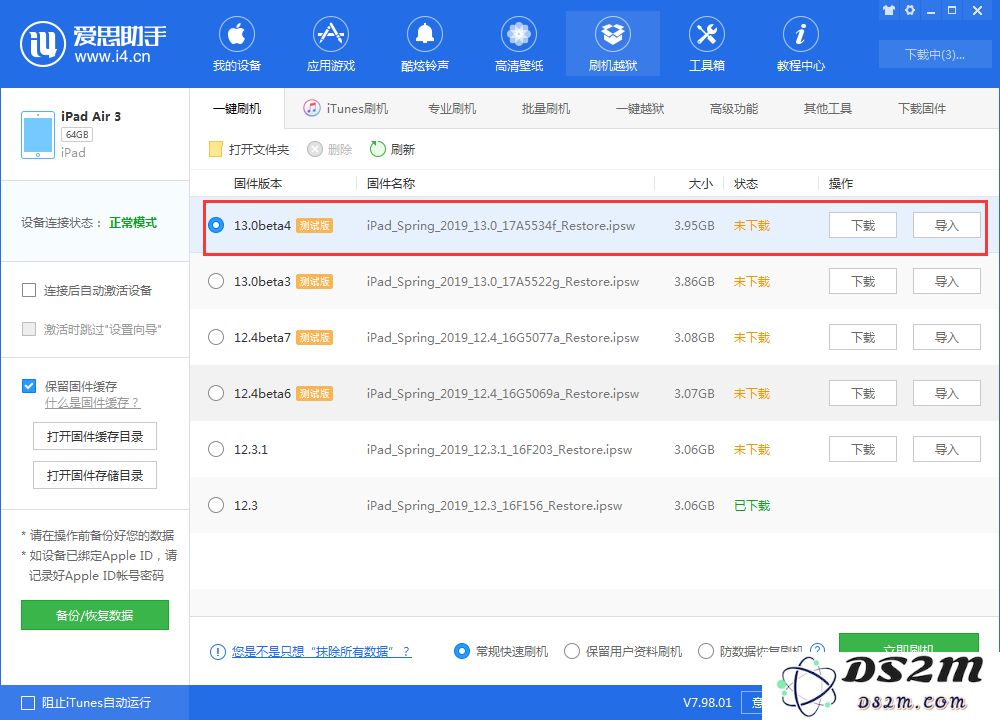Viewport: 1000px width, 720px height.
Task: Download the 13.0beta3 firmware
Action: click(x=863, y=281)
